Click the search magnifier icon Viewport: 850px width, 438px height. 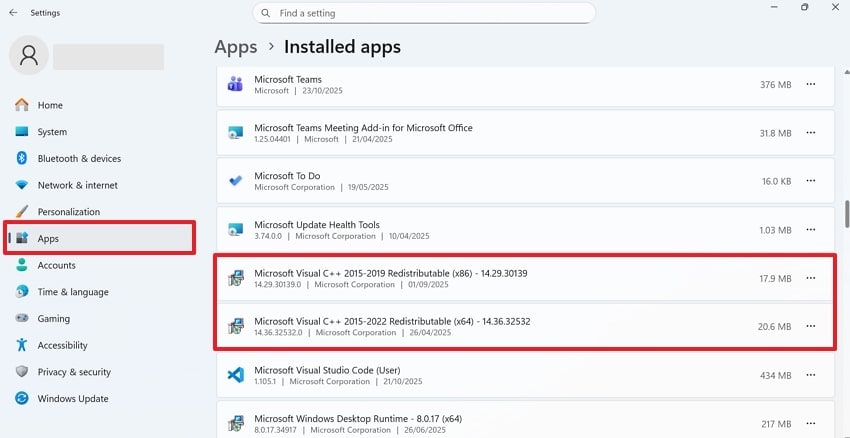click(266, 13)
